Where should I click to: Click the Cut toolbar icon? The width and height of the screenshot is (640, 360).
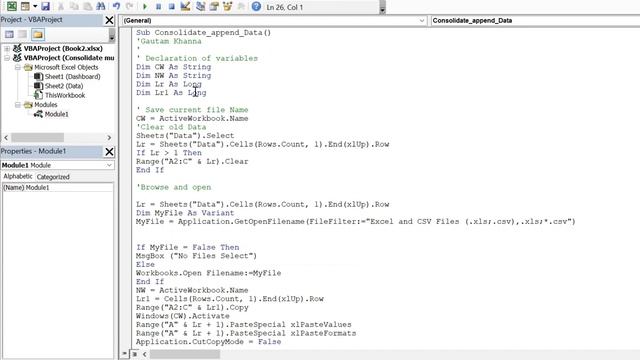[60, 6]
